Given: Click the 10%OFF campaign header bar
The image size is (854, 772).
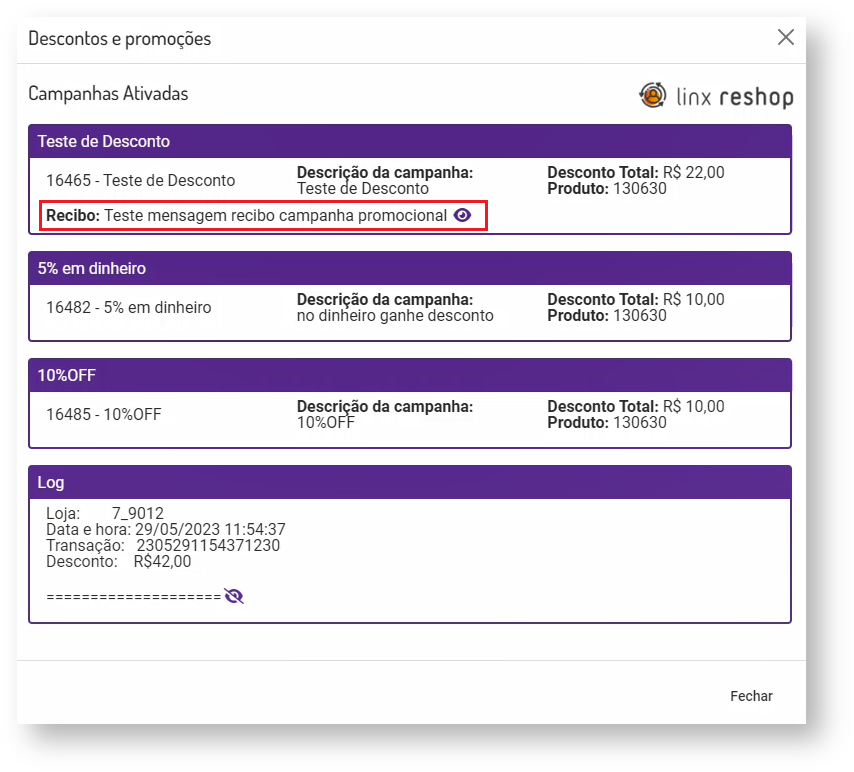Looking at the screenshot, I should [409, 375].
